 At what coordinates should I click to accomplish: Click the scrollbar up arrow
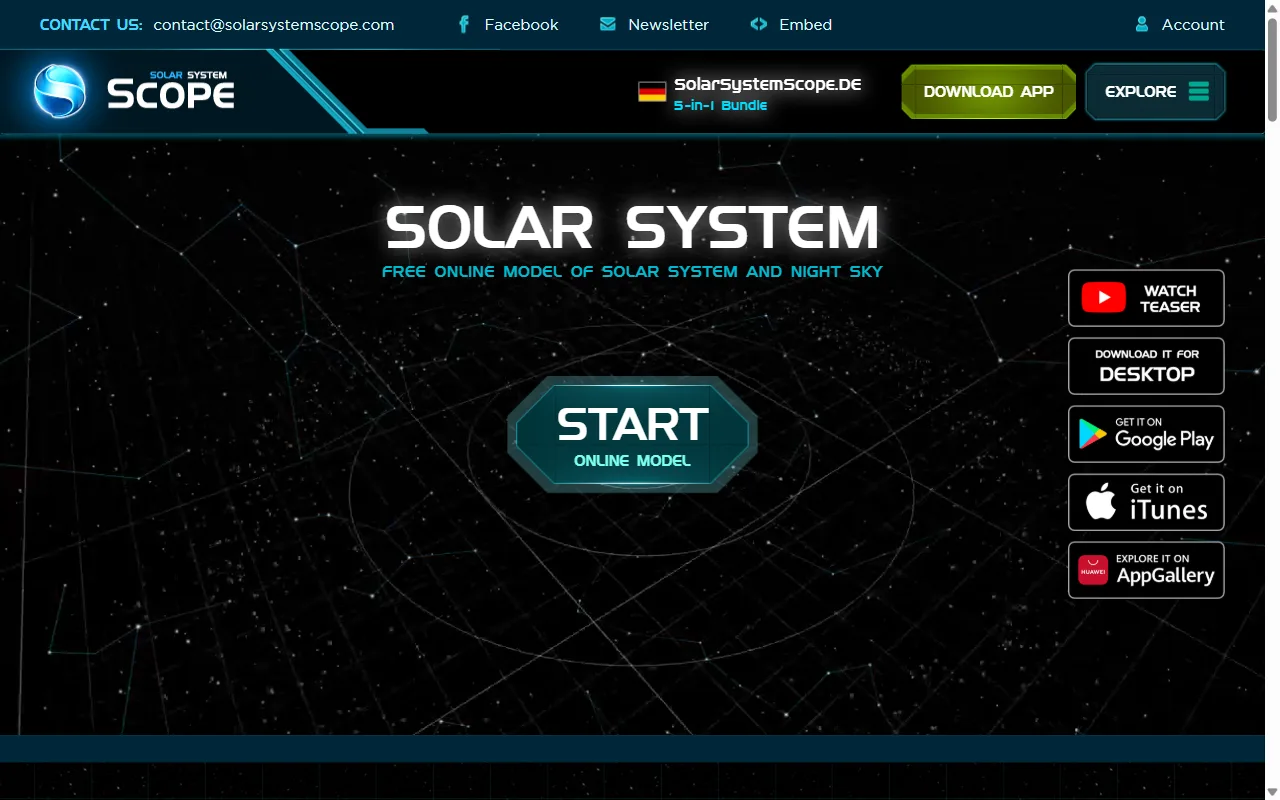coord(1272,7)
